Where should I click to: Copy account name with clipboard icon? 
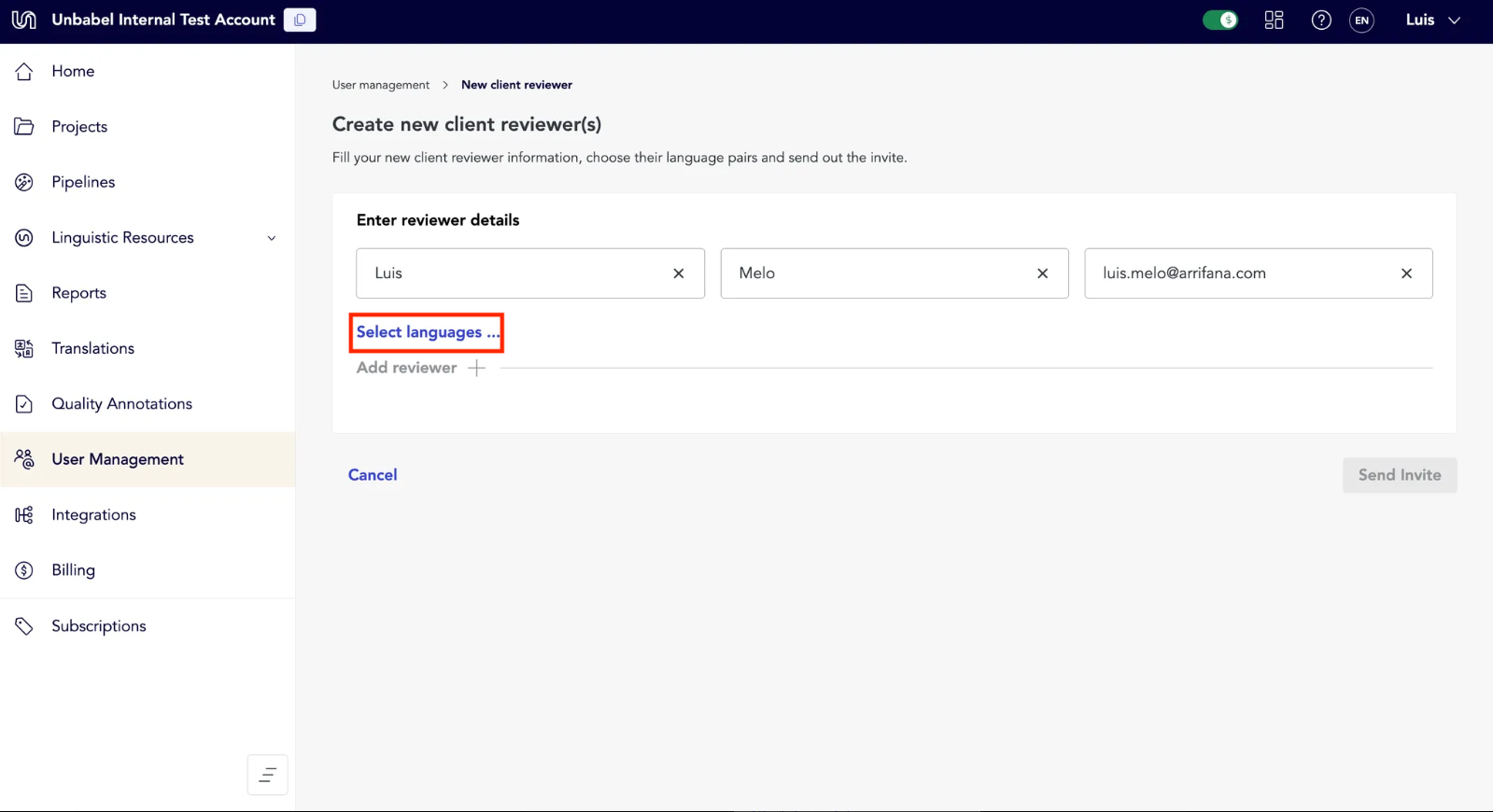(x=300, y=20)
